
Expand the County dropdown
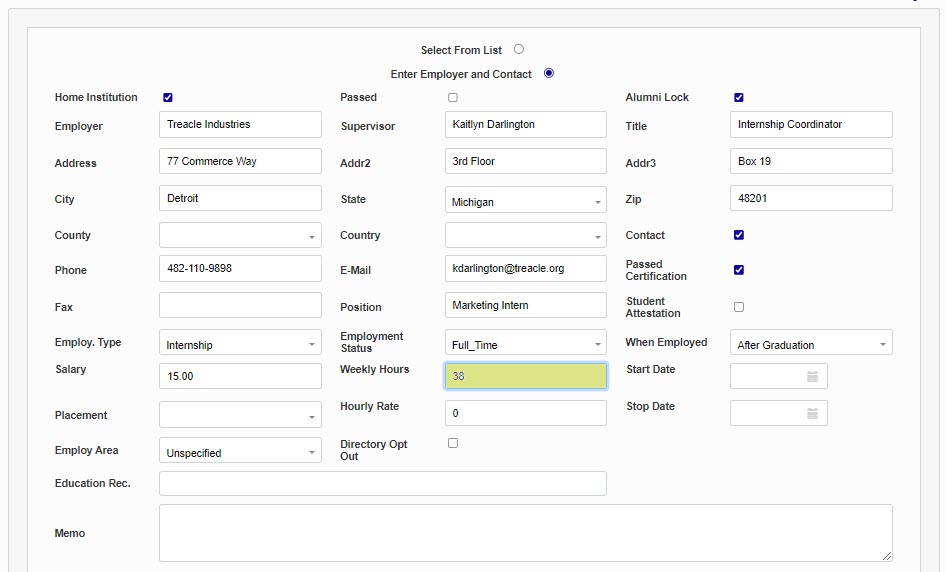[x=240, y=236]
